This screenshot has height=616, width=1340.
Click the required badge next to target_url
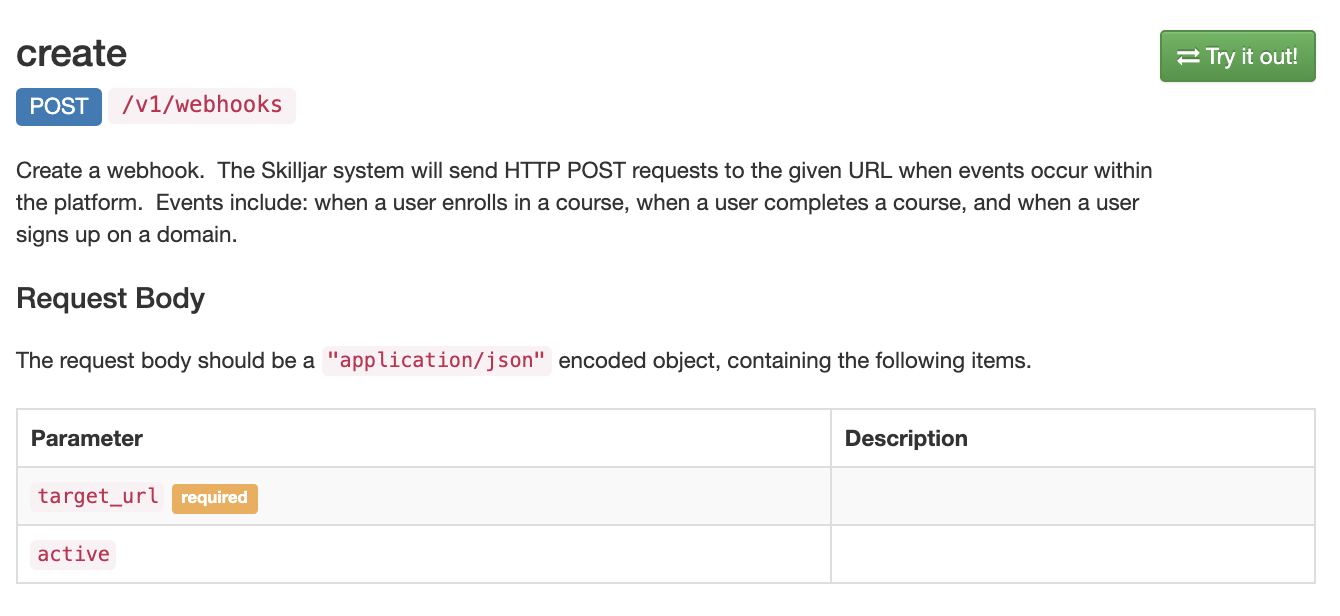215,498
